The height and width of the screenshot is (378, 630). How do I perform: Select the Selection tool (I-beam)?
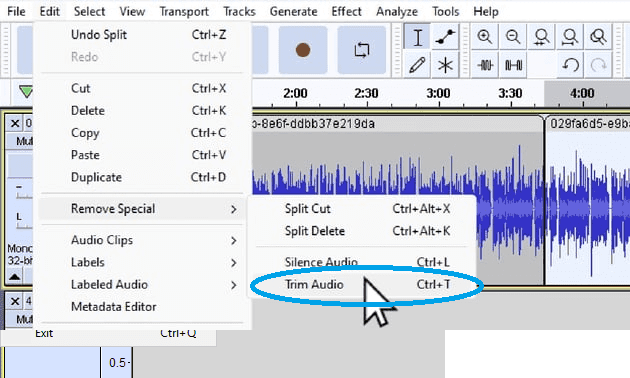417,37
